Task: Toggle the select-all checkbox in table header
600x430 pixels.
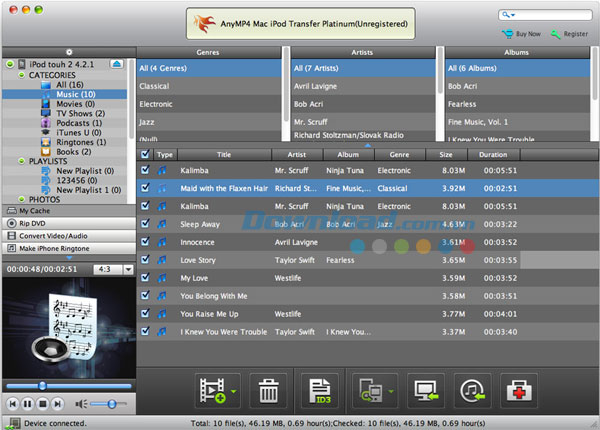Action: (148, 155)
